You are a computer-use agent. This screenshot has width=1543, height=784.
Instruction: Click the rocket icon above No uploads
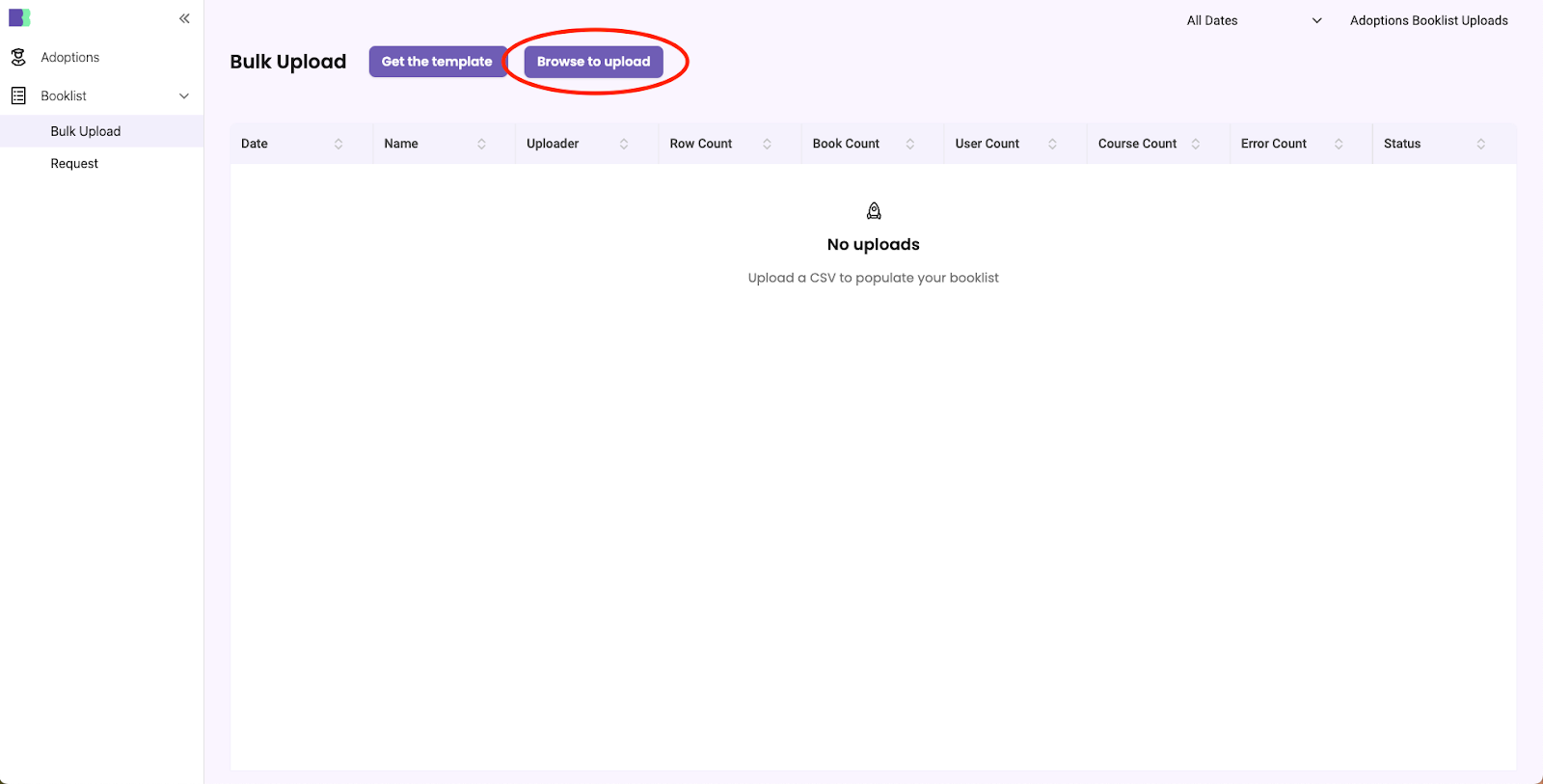pos(874,211)
